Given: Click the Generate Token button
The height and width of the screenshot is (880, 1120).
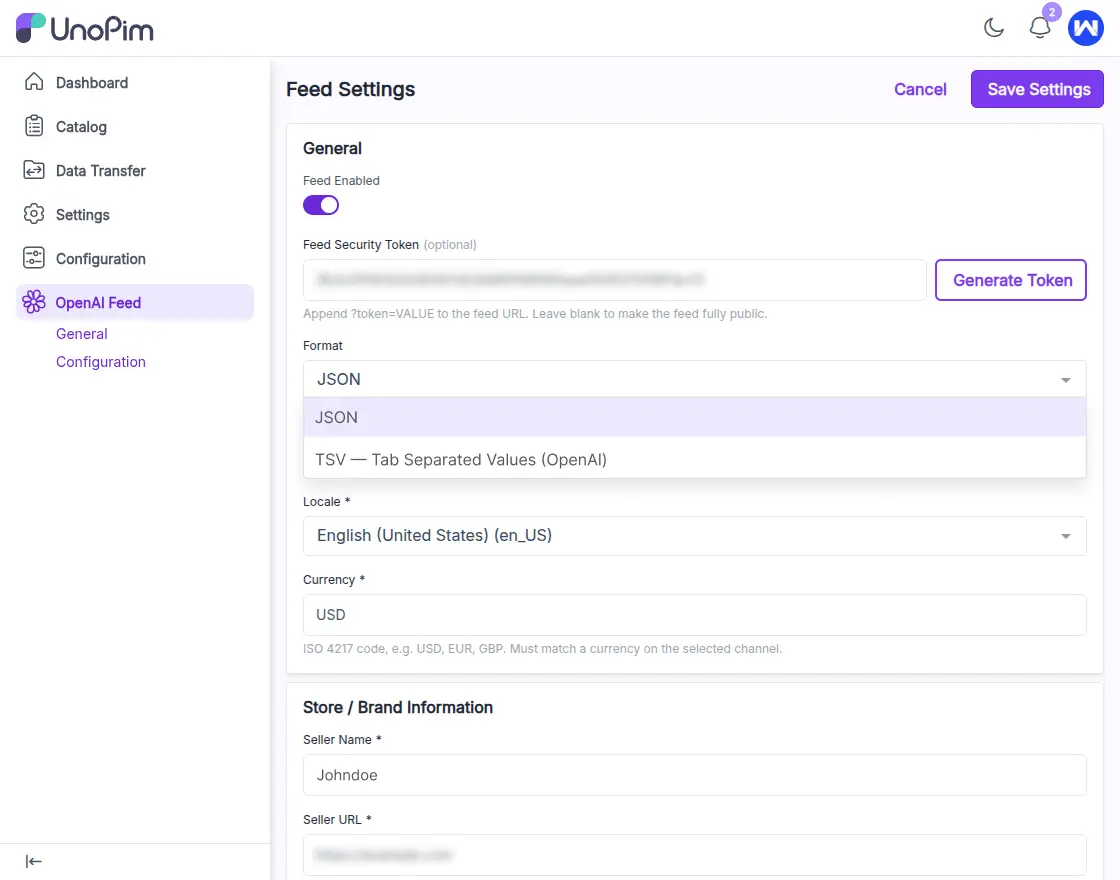Looking at the screenshot, I should (x=1010, y=280).
